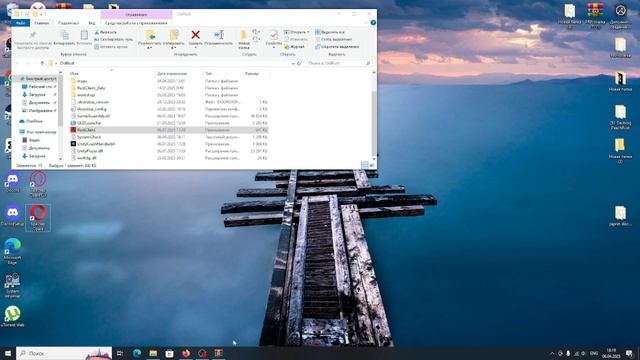640x360 pixels.
Task: Click Обратить выделение (Invert selection) in ribbon
Action: pyautogui.click(x=337, y=47)
